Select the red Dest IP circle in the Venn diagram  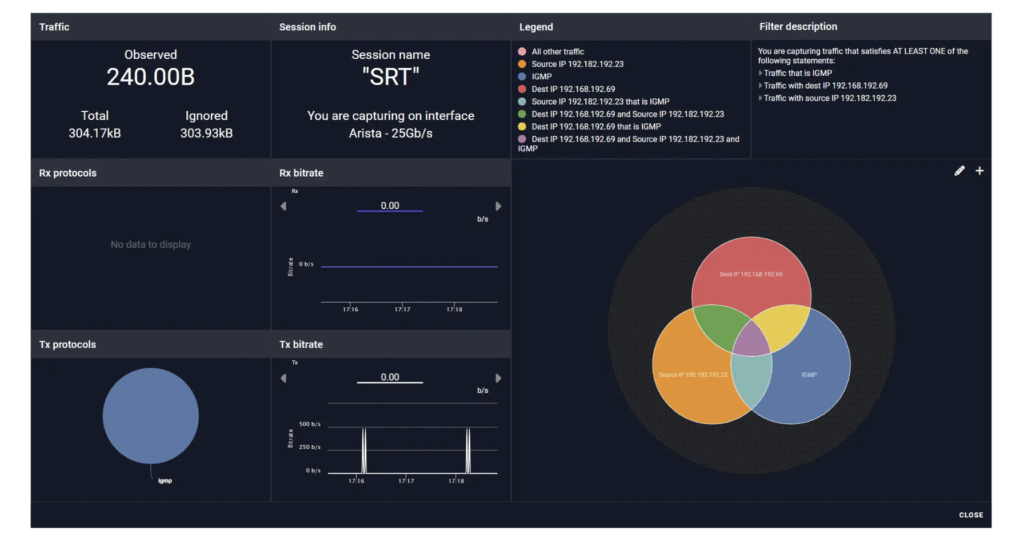coord(750,275)
